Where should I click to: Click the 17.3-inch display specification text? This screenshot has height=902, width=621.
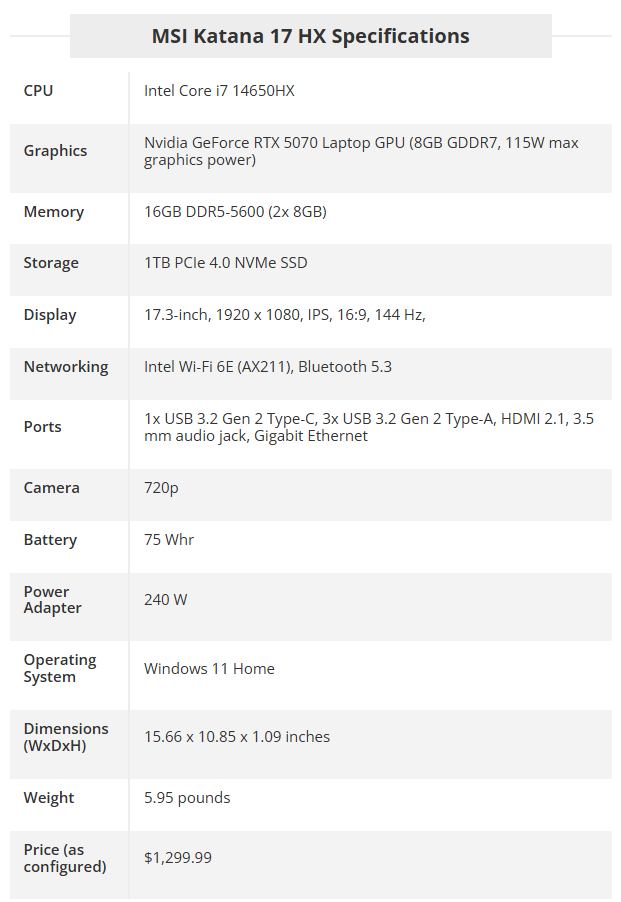285,315
